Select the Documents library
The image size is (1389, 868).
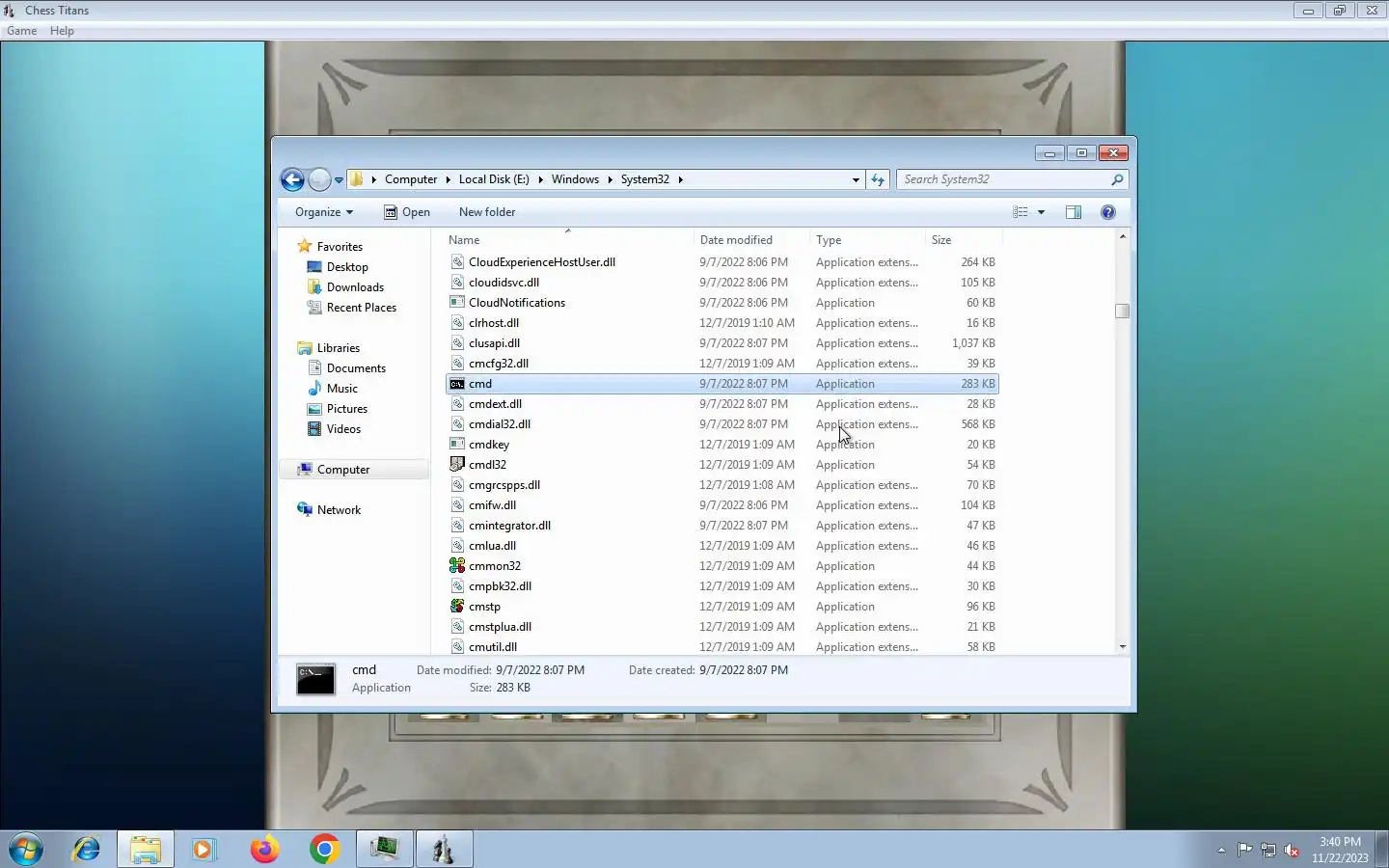356,368
